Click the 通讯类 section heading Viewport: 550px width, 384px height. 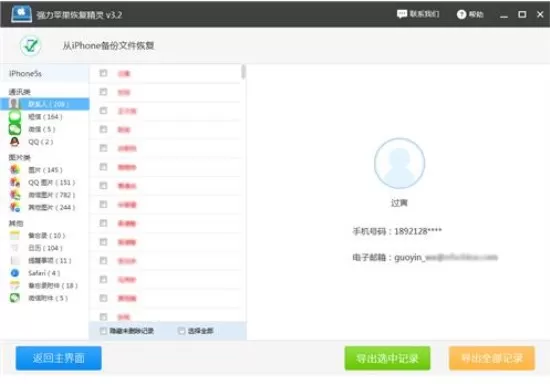pos(19,92)
